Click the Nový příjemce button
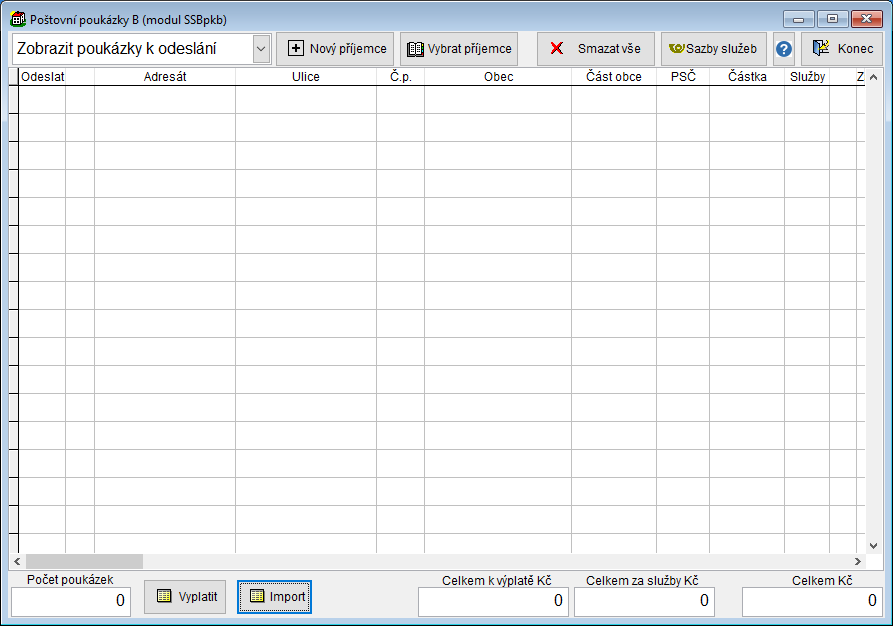This screenshot has height=626, width=893. 335,49
